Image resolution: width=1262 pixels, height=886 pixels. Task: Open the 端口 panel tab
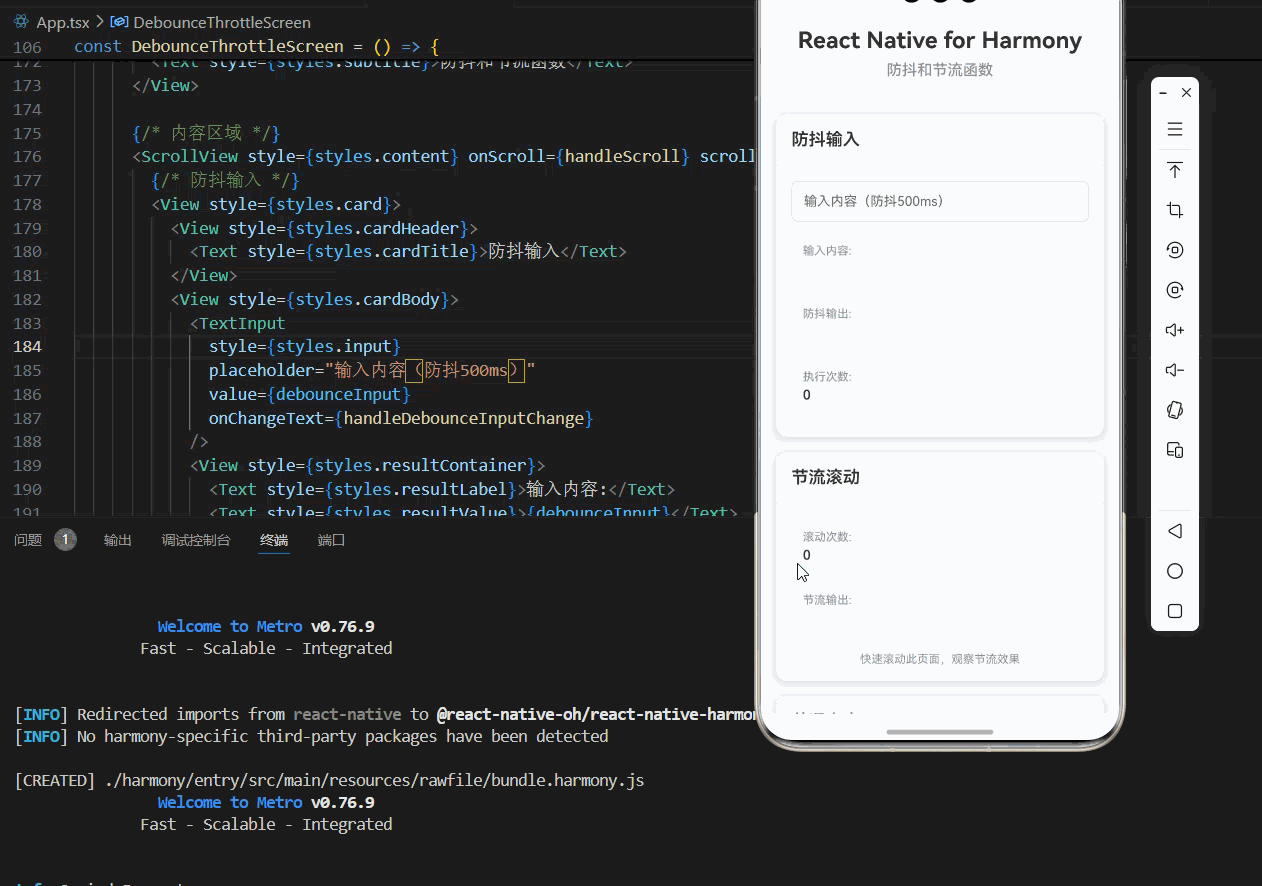coord(331,540)
